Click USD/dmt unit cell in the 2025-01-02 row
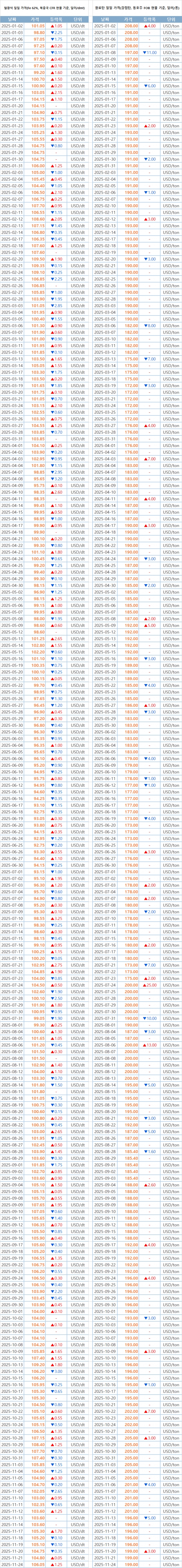This screenshot has height=1568, width=182. (76, 26)
